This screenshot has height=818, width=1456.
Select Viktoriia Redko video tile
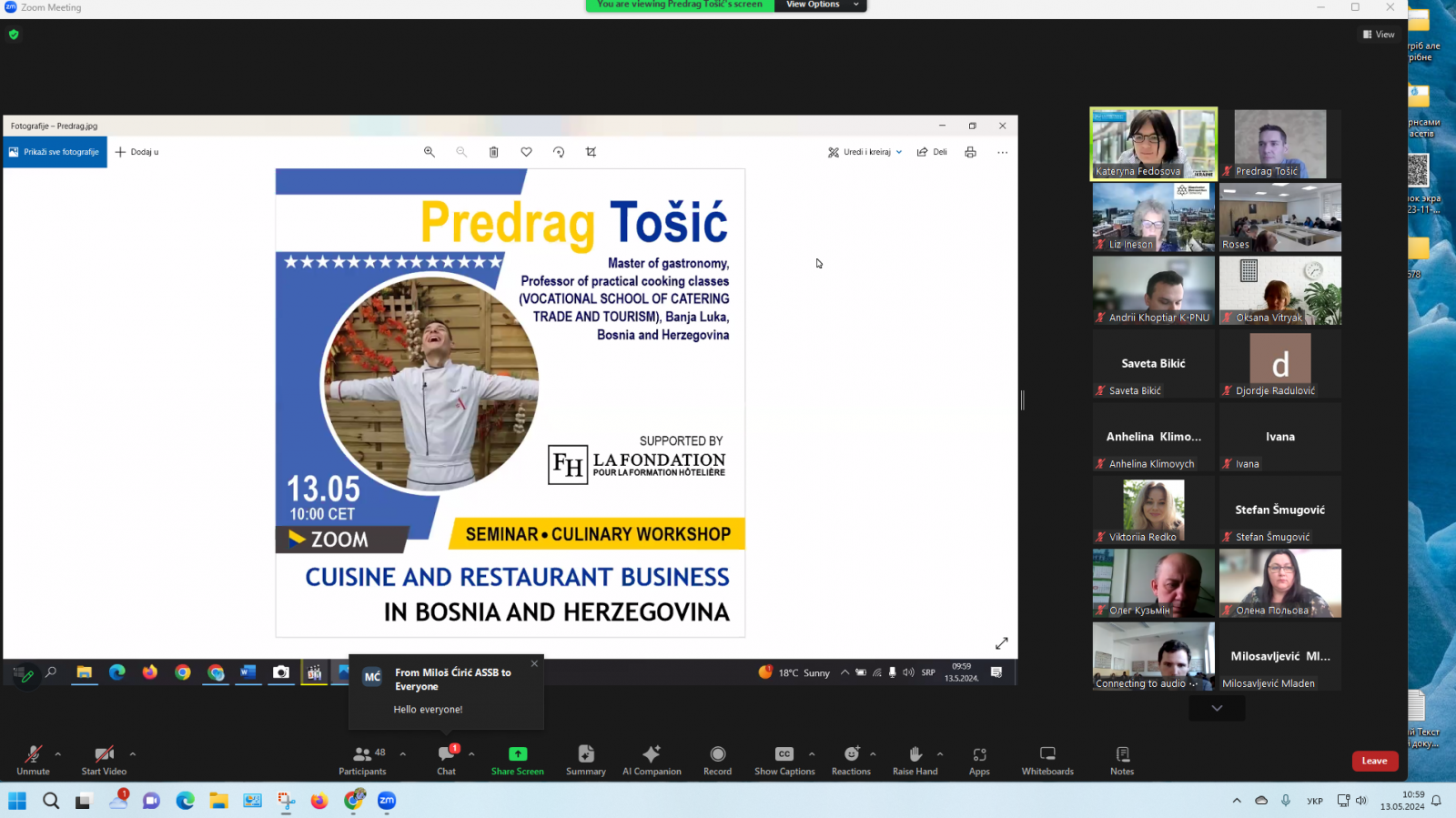(x=1154, y=510)
